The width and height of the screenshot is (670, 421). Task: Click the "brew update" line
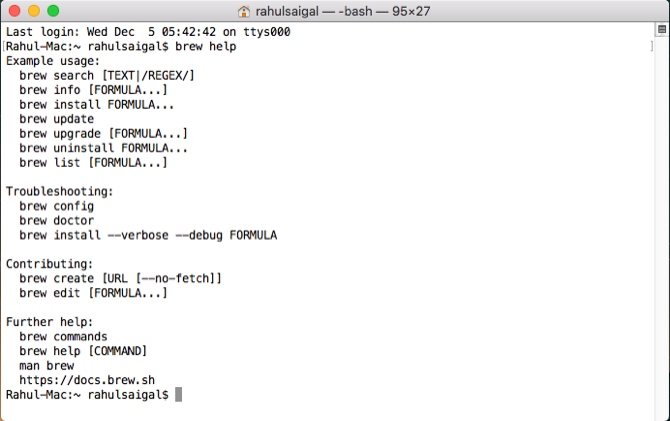pyautogui.click(x=56, y=119)
